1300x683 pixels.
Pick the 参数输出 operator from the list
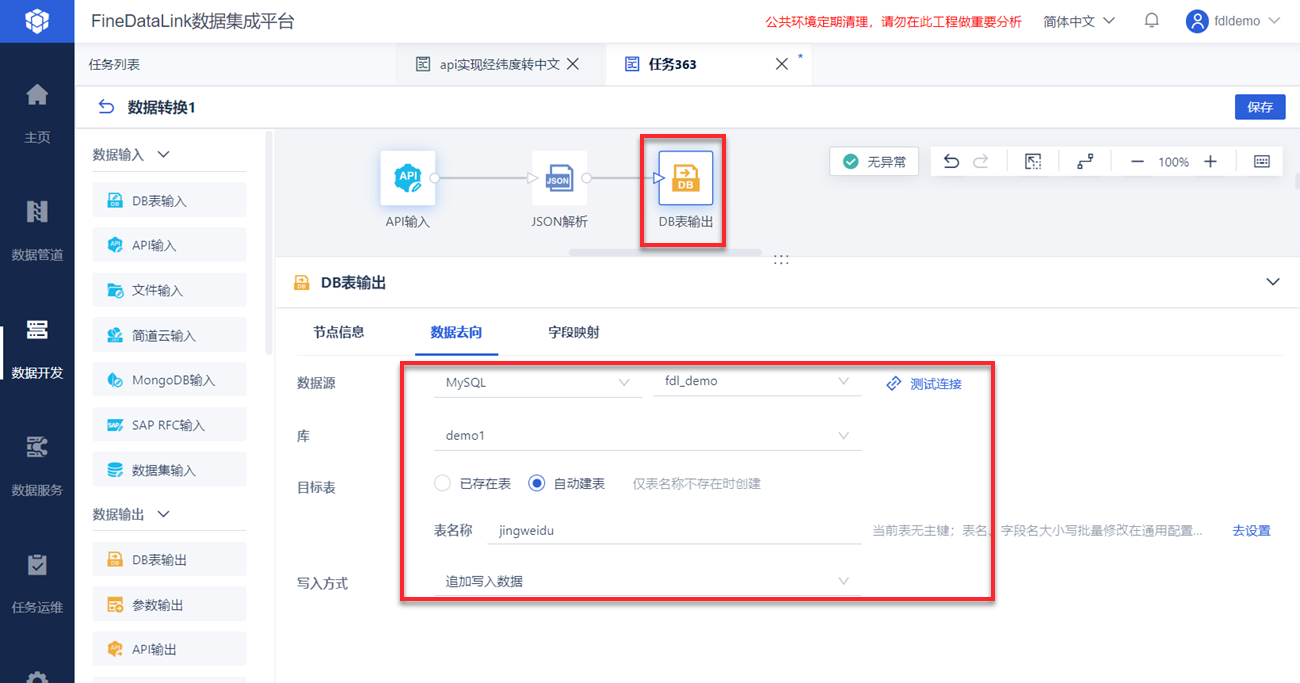click(x=169, y=604)
